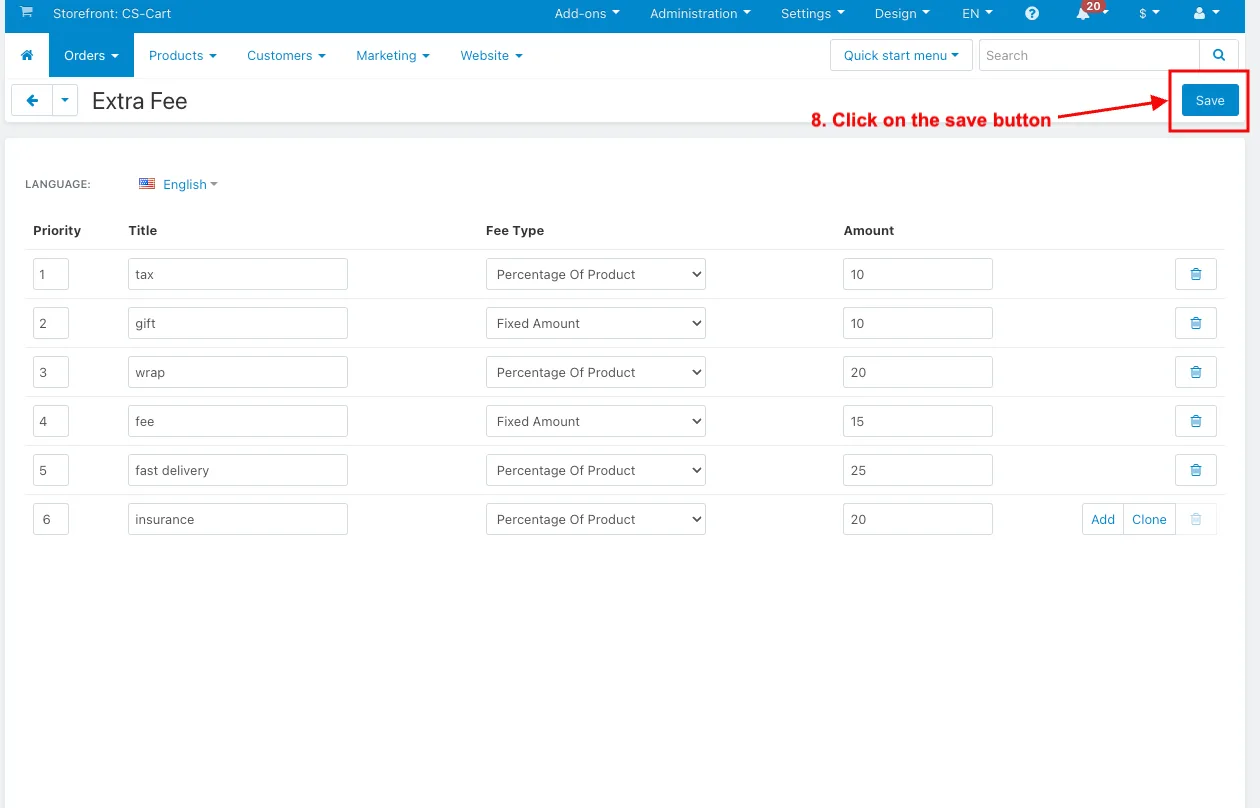The width and height of the screenshot is (1260, 808).
Task: Click the gift title field
Action: [x=238, y=323]
